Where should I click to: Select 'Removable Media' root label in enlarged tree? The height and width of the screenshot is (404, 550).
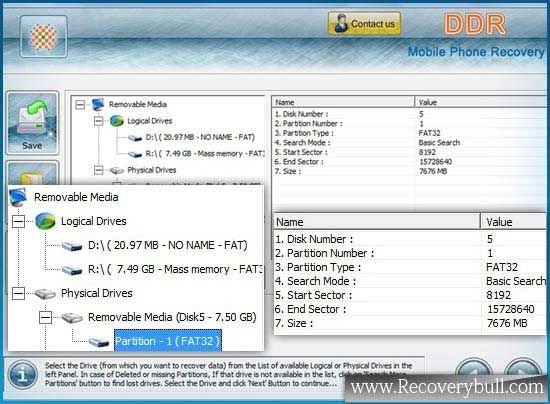click(x=76, y=197)
